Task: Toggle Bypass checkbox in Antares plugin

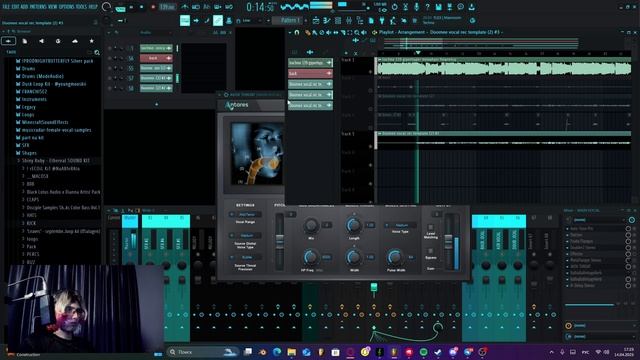Action: click(431, 251)
